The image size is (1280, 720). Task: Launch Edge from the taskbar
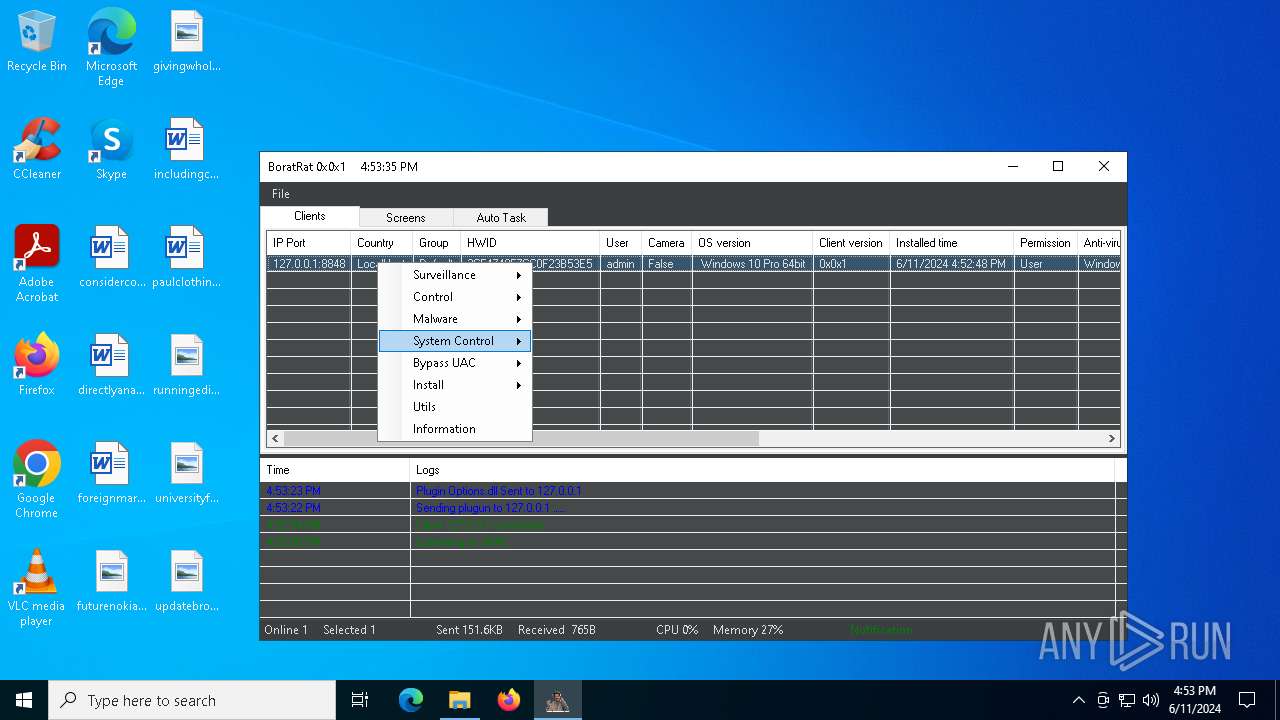411,700
